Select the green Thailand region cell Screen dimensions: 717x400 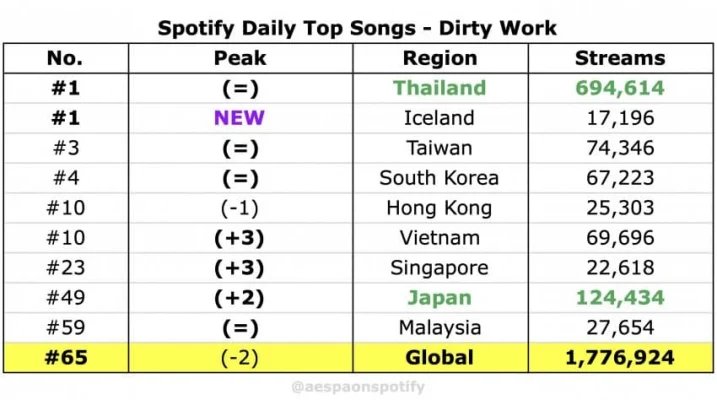pyautogui.click(x=439, y=88)
